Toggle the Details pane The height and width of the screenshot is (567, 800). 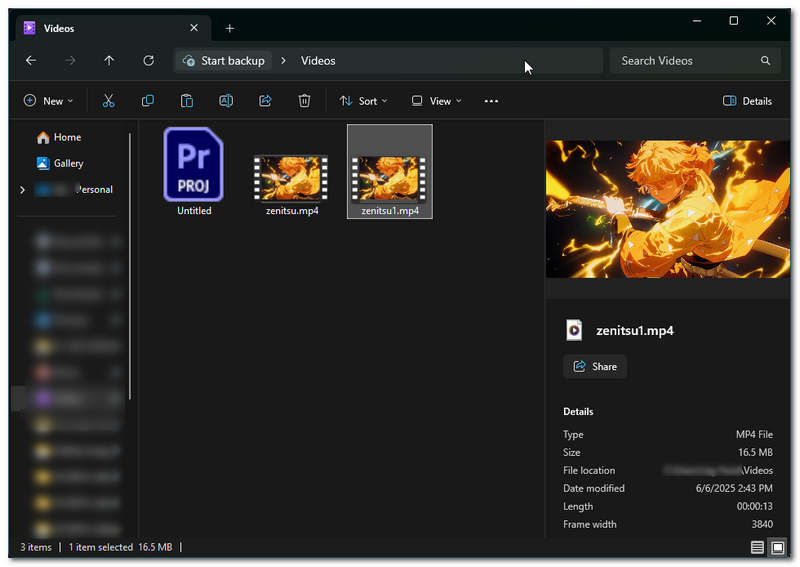coord(747,101)
